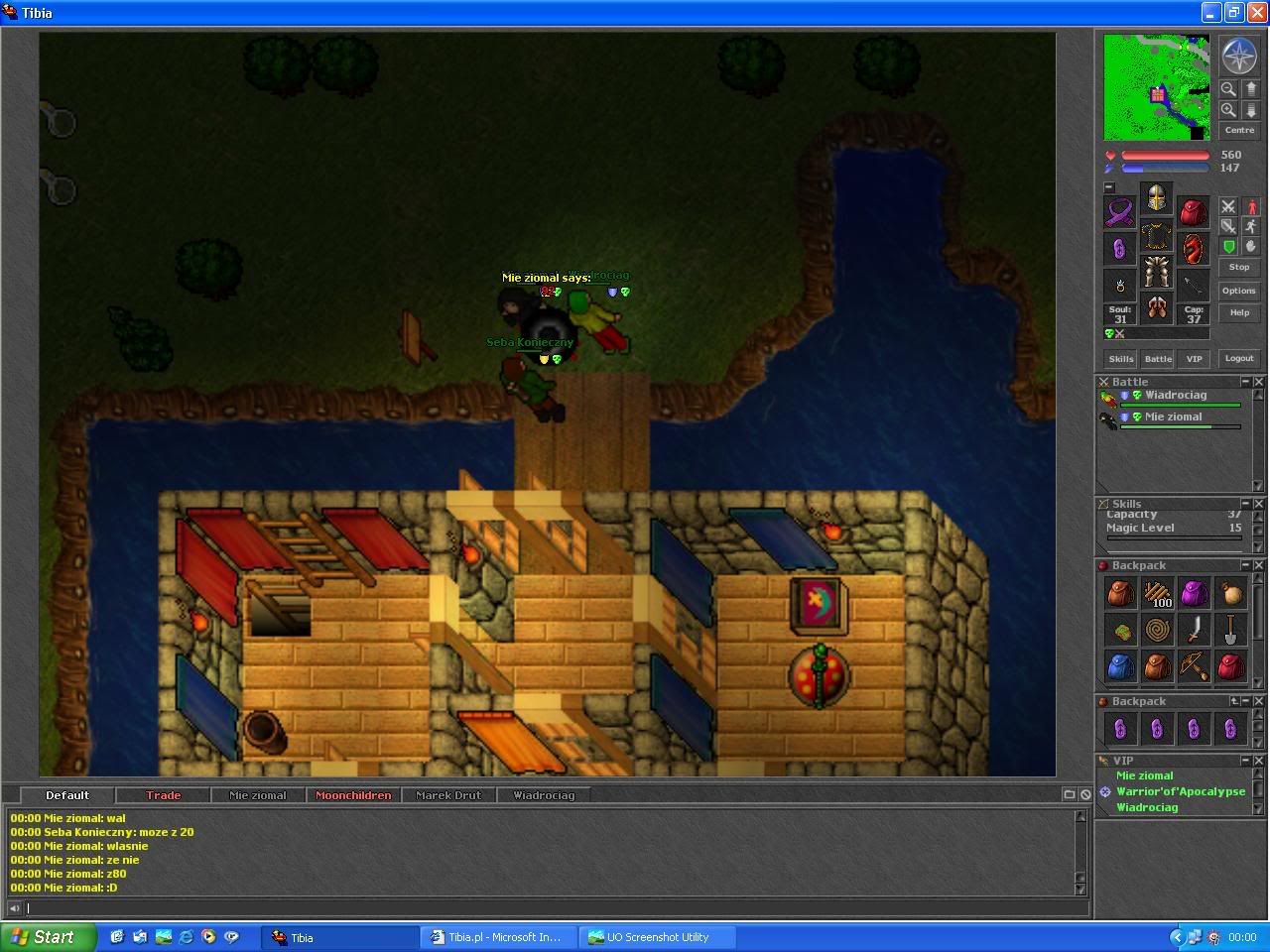Click the Battle list scroll-down arrow
The image size is (1270, 952).
pos(1259,486)
